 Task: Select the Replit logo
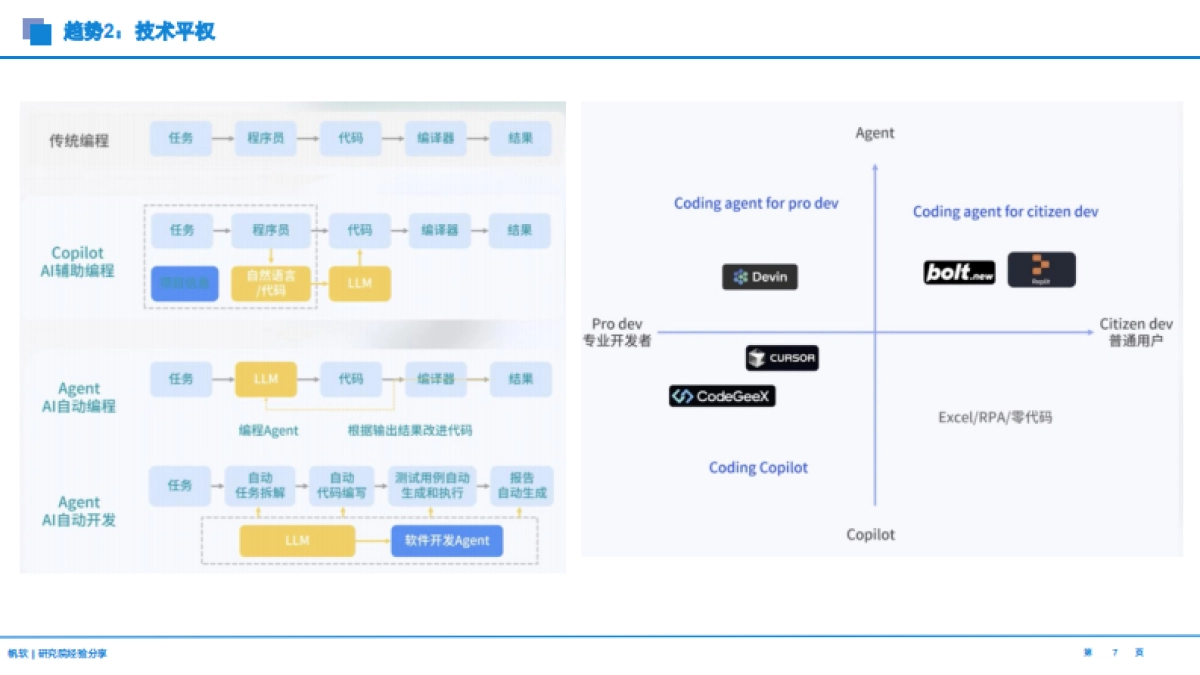pyautogui.click(x=1041, y=270)
